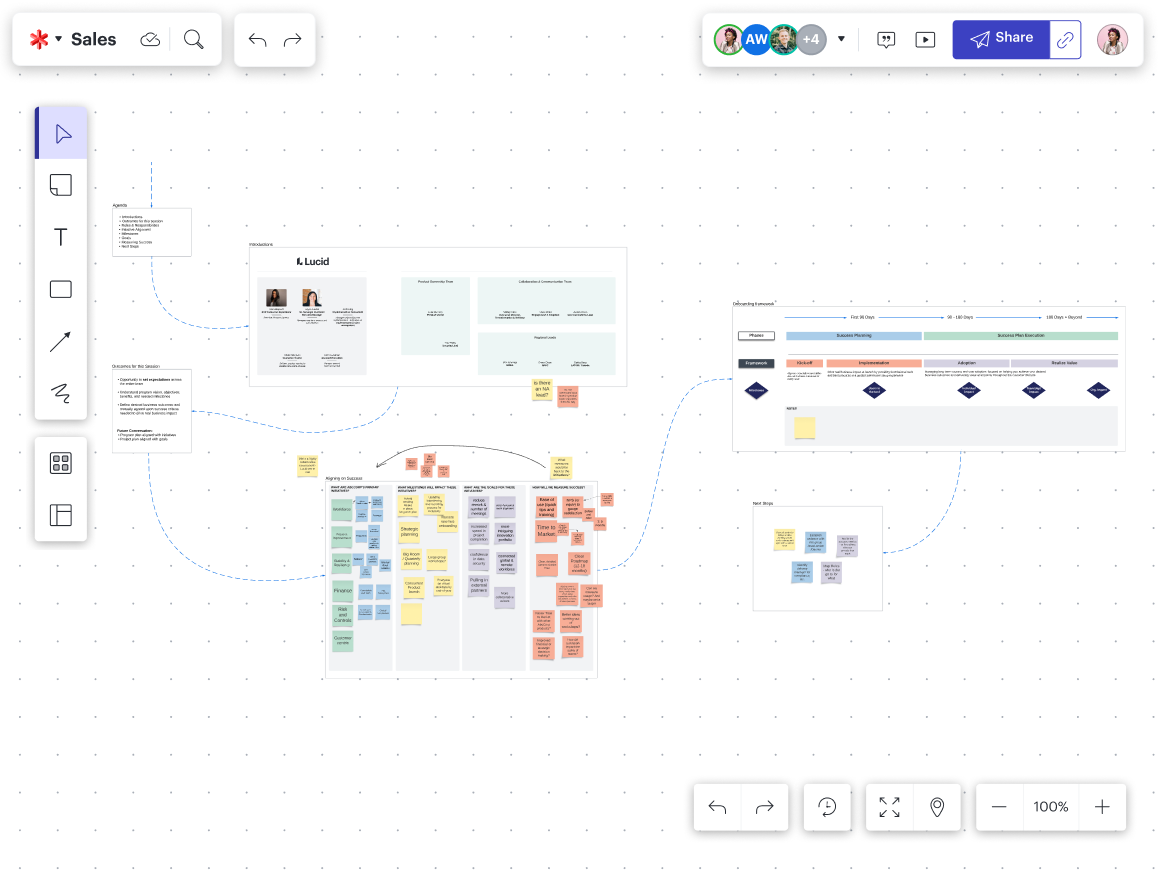Viewport: 1160px width, 870px height.
Task: Check the cloud save status icon
Action: click(x=150, y=40)
